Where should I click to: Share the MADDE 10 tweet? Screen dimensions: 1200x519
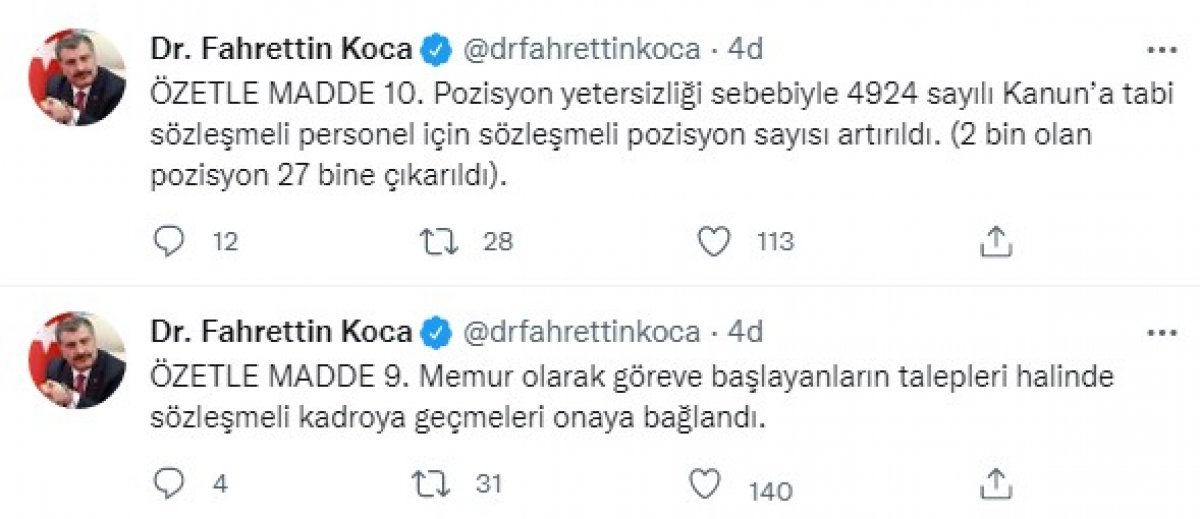coord(993,240)
